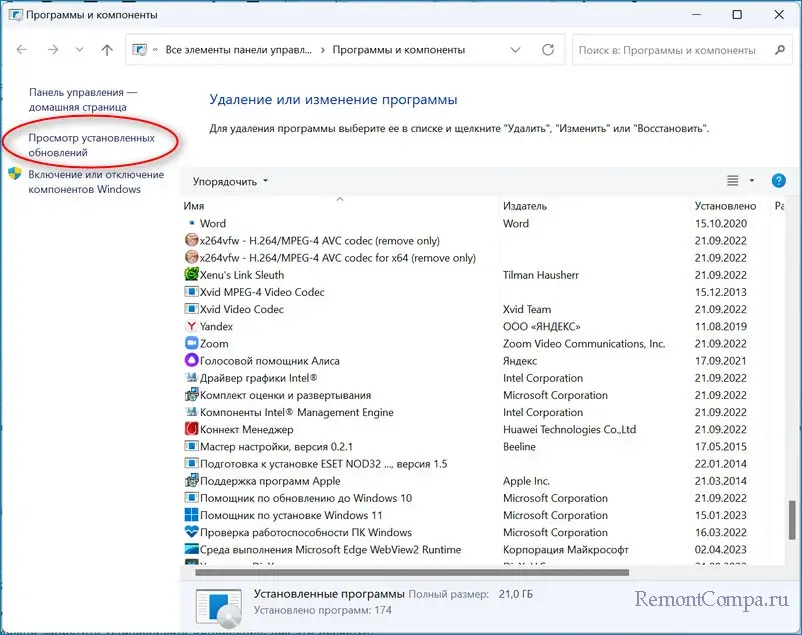Click the Коннект Менеджер program icon

coord(192,429)
